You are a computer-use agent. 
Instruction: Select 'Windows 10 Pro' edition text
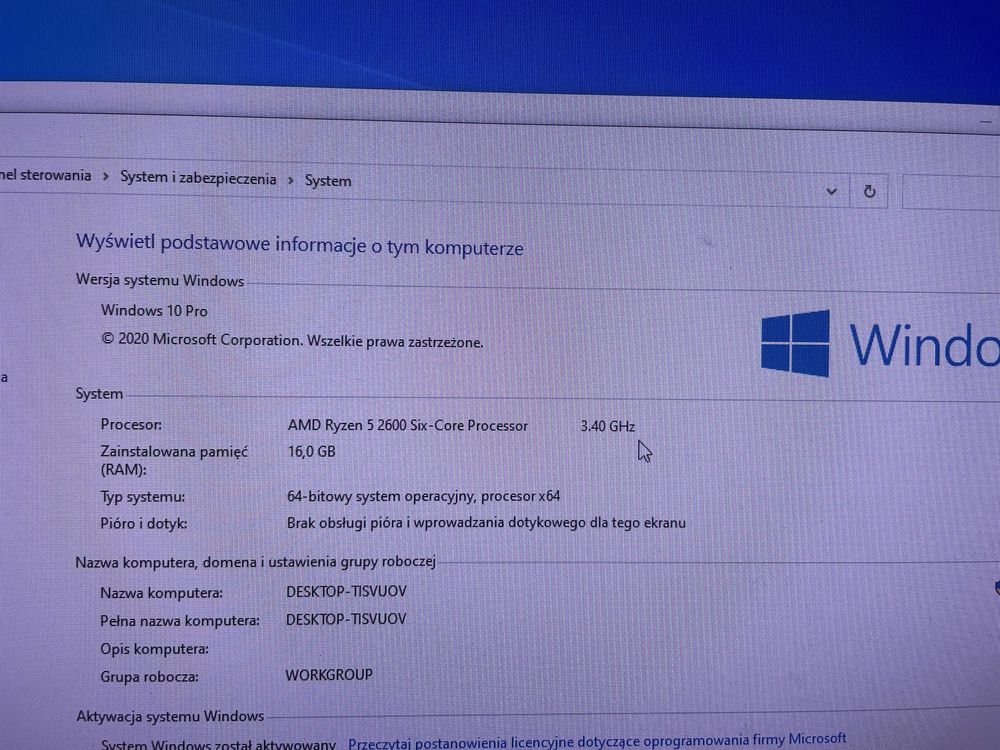point(154,311)
